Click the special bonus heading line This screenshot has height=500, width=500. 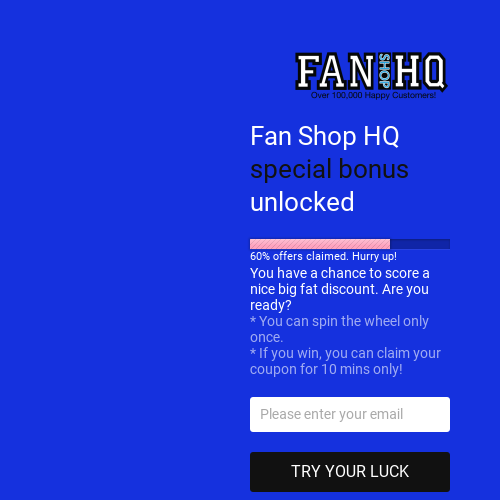point(329,169)
